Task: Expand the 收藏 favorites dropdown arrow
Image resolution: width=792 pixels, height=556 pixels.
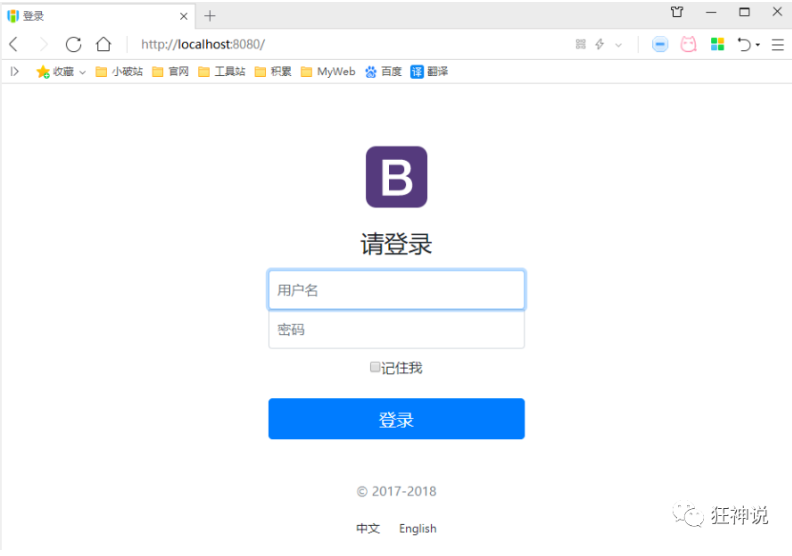Action: point(82,72)
